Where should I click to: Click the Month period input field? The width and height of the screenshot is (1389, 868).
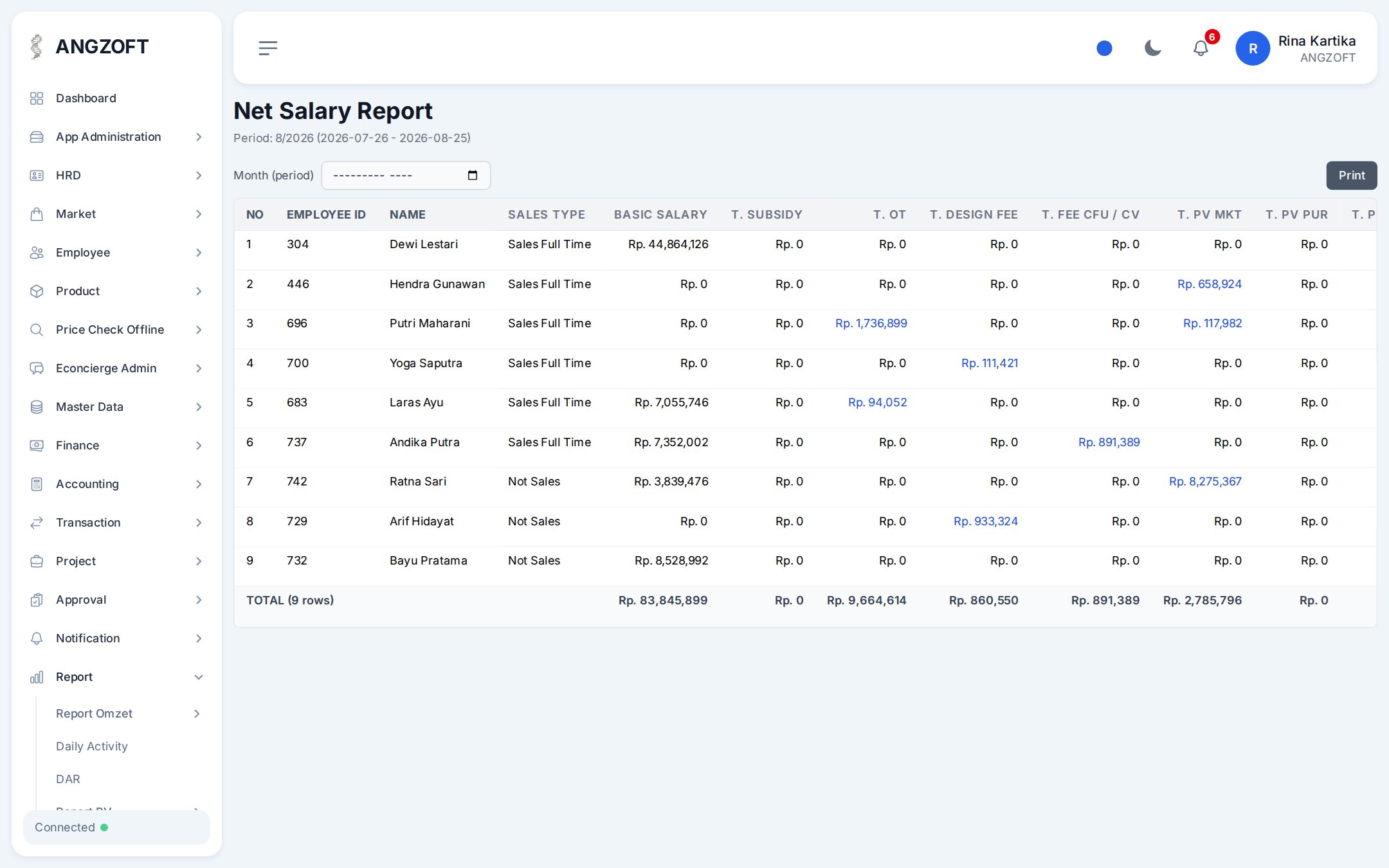tap(406, 176)
